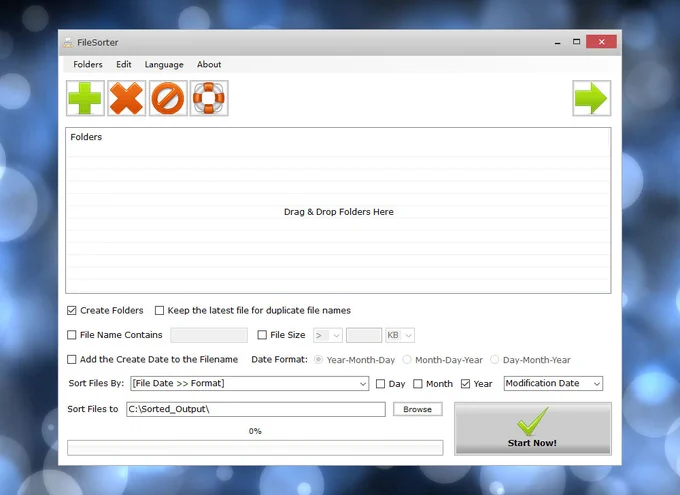Click the orange prohibition Clear icon
The image size is (680, 495).
[168, 98]
